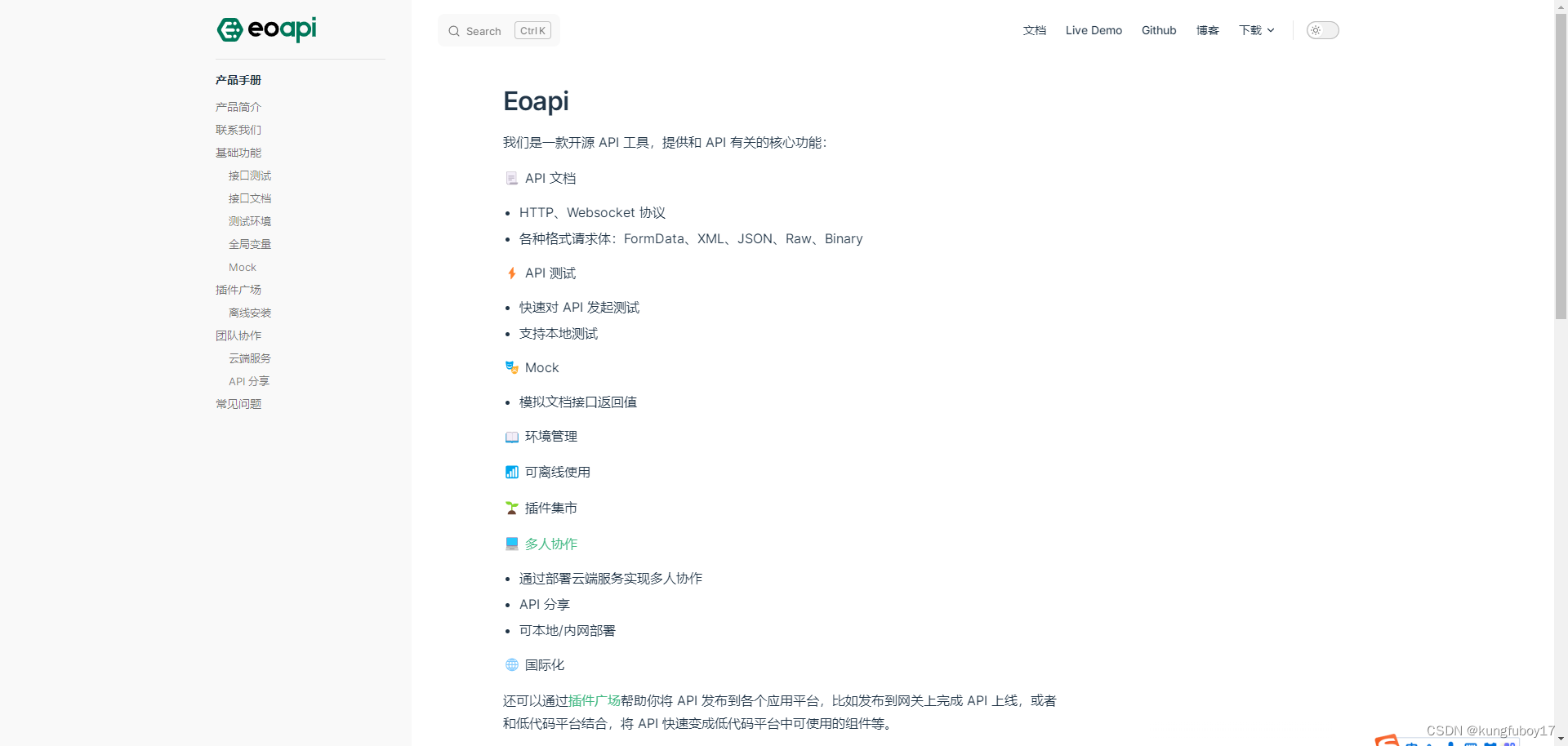Select 产品简介 in the sidebar
The image size is (1568, 746).
click(x=238, y=107)
